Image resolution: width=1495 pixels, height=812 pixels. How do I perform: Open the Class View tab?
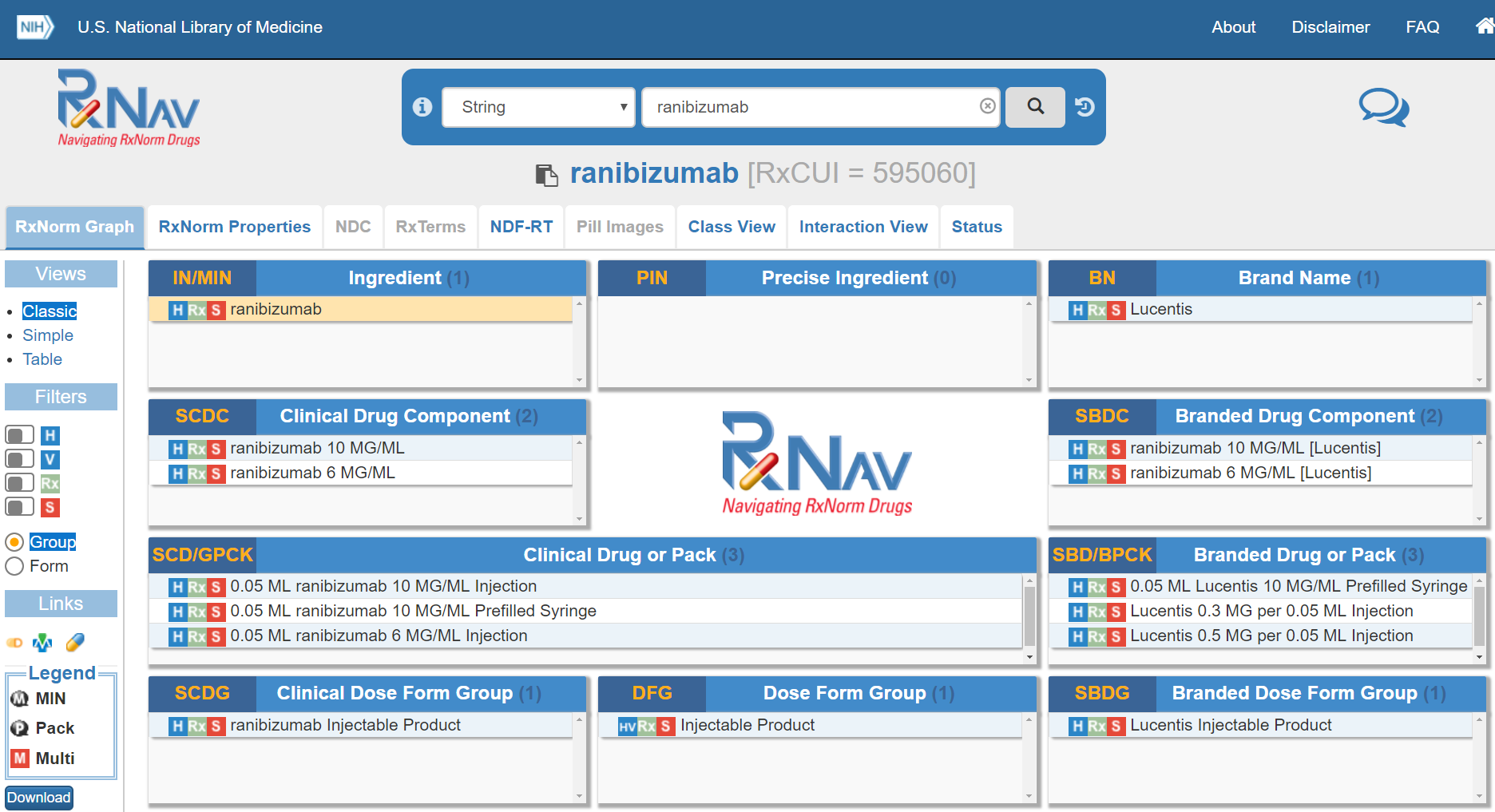[732, 227]
